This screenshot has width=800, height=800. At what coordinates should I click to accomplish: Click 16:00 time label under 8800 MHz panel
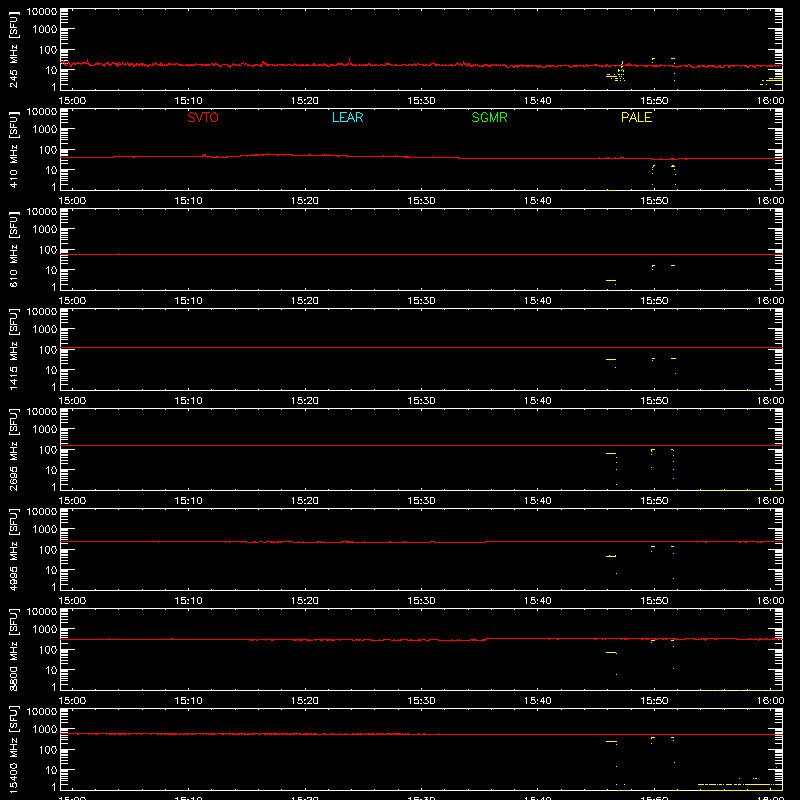(770, 701)
